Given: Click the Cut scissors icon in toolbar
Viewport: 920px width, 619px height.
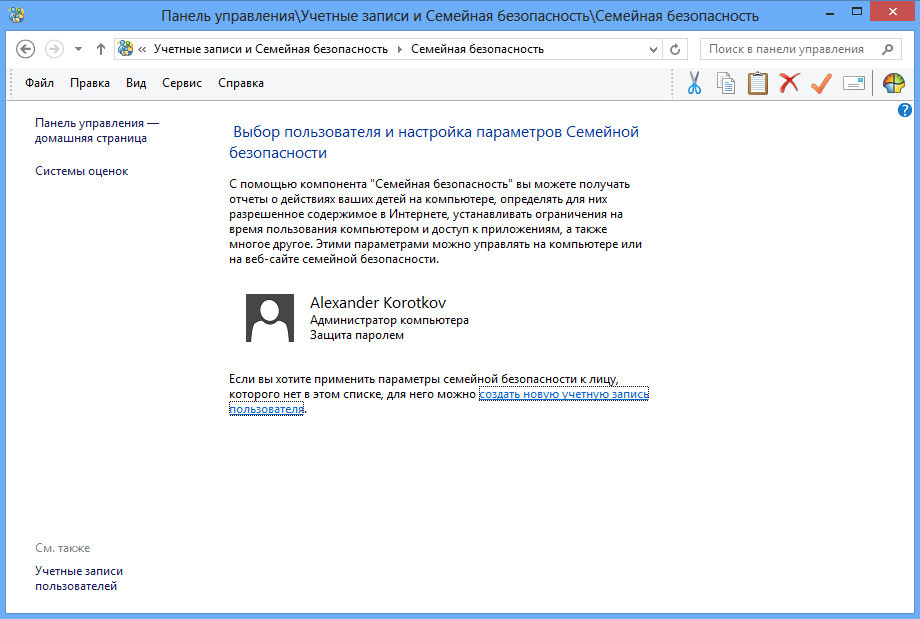Looking at the screenshot, I should click(x=694, y=83).
